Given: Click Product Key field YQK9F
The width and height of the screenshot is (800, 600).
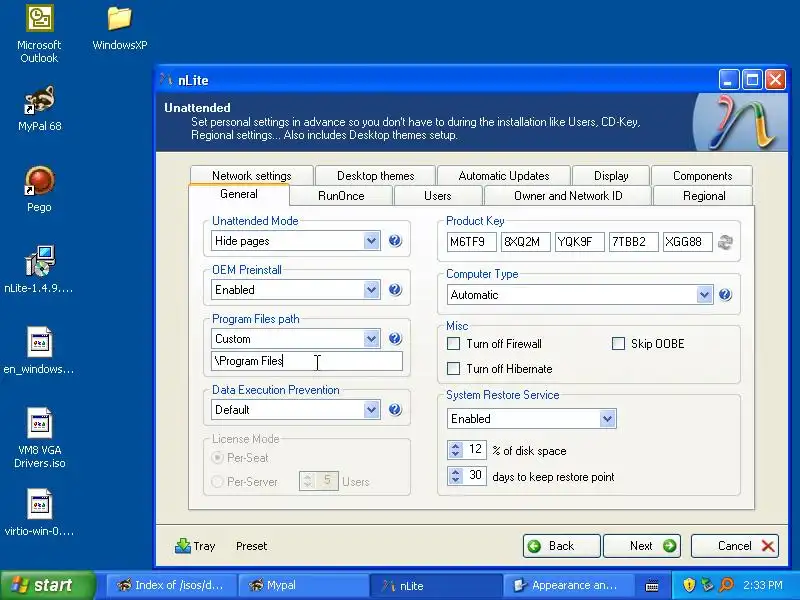Looking at the screenshot, I should tap(580, 241).
